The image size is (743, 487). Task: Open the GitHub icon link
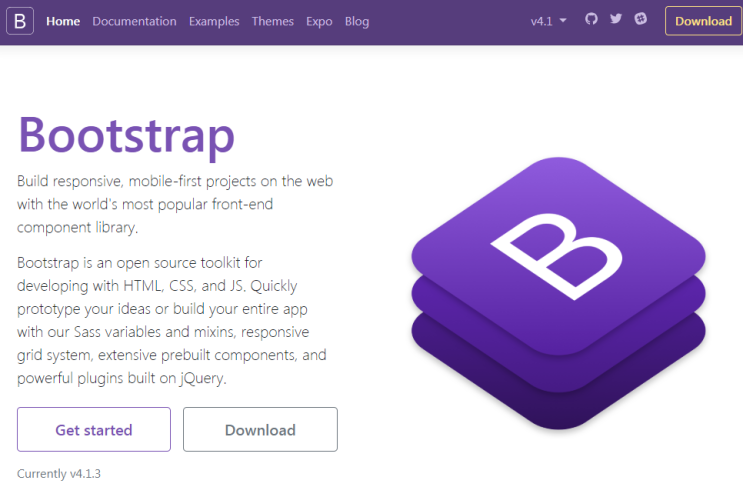pos(591,19)
